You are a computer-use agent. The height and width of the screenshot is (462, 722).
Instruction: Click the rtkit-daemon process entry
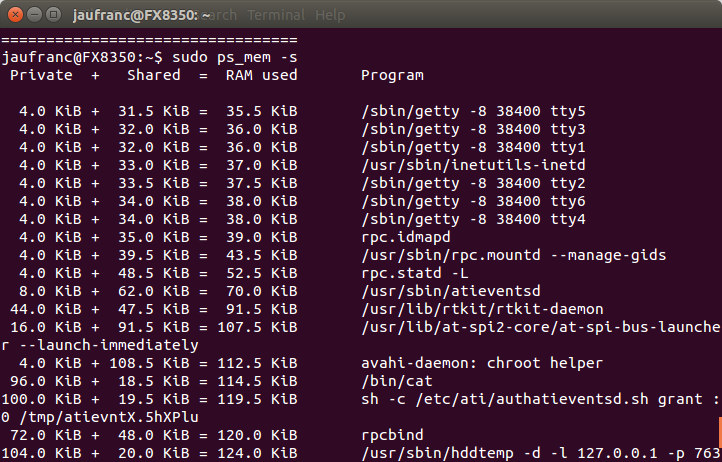[482, 309]
